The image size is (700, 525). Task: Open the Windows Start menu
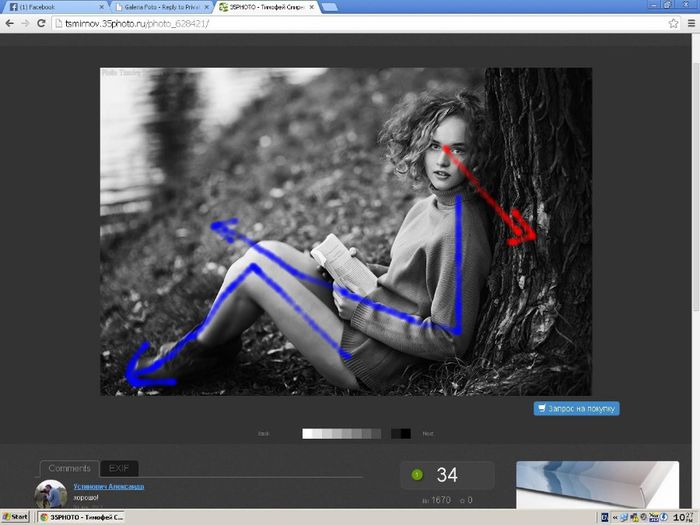click(x=16, y=517)
